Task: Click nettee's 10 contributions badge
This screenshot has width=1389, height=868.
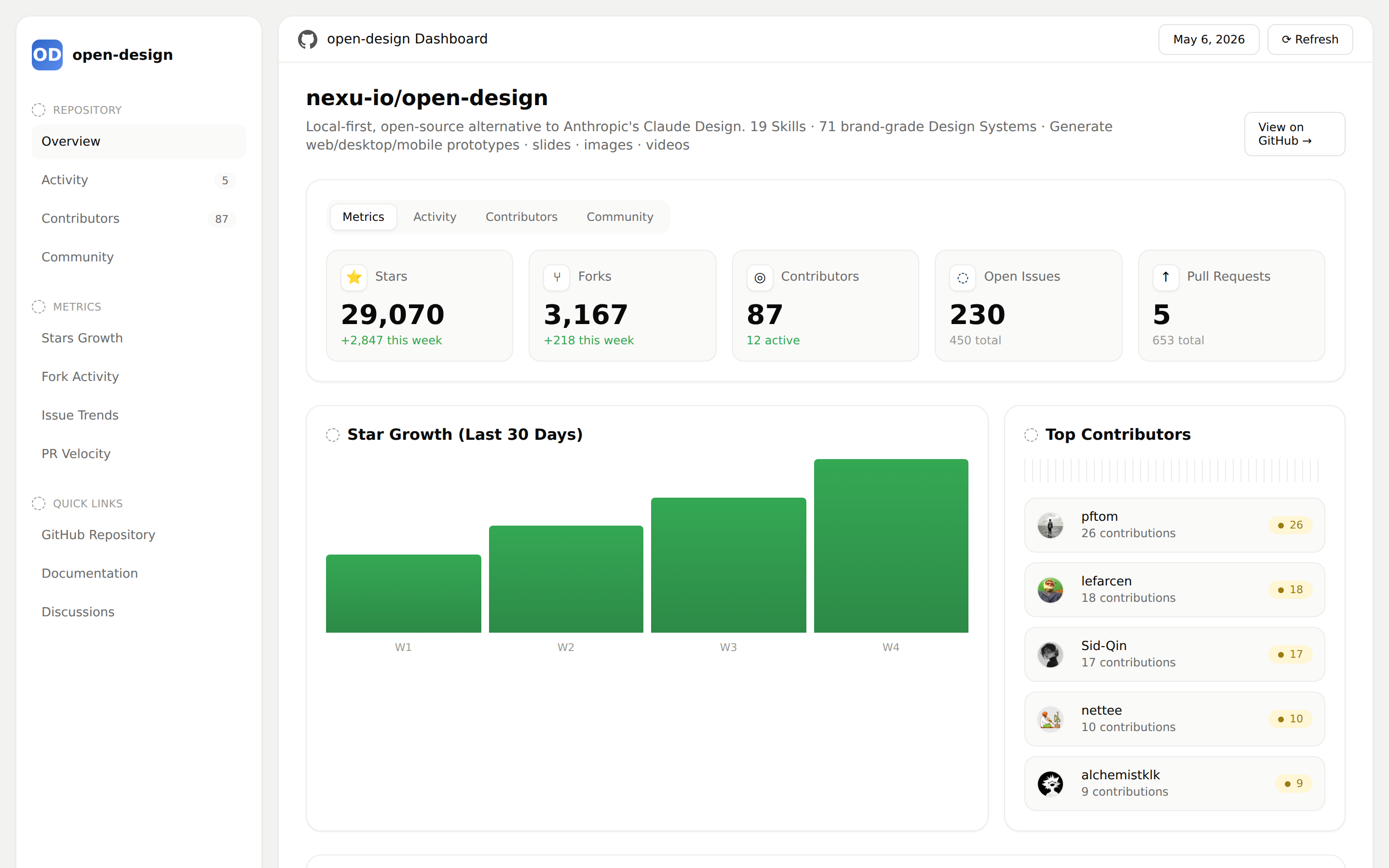Action: point(1290,719)
